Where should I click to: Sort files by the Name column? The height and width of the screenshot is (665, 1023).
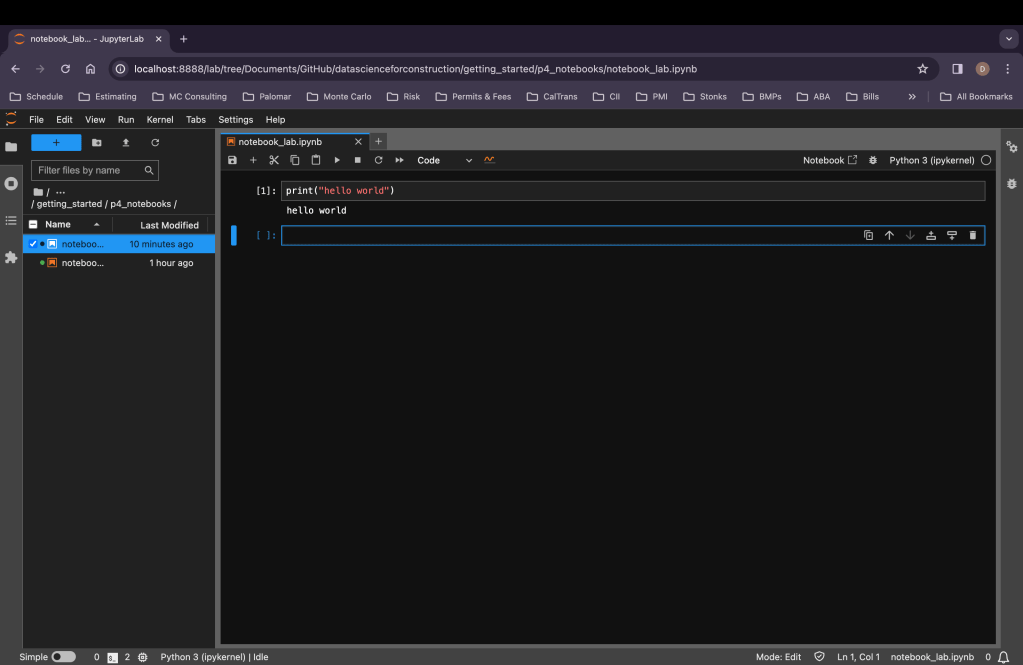tap(58, 225)
